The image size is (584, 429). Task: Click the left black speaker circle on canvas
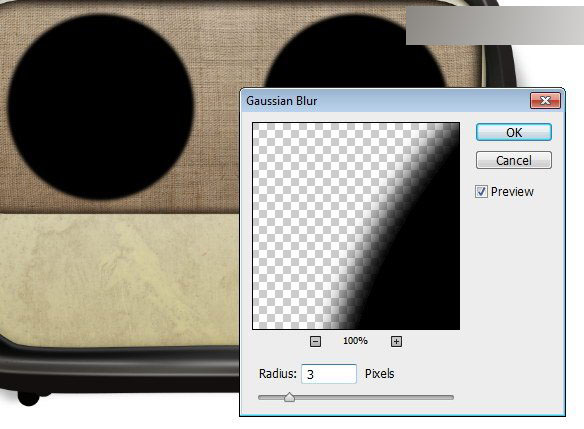point(101,107)
